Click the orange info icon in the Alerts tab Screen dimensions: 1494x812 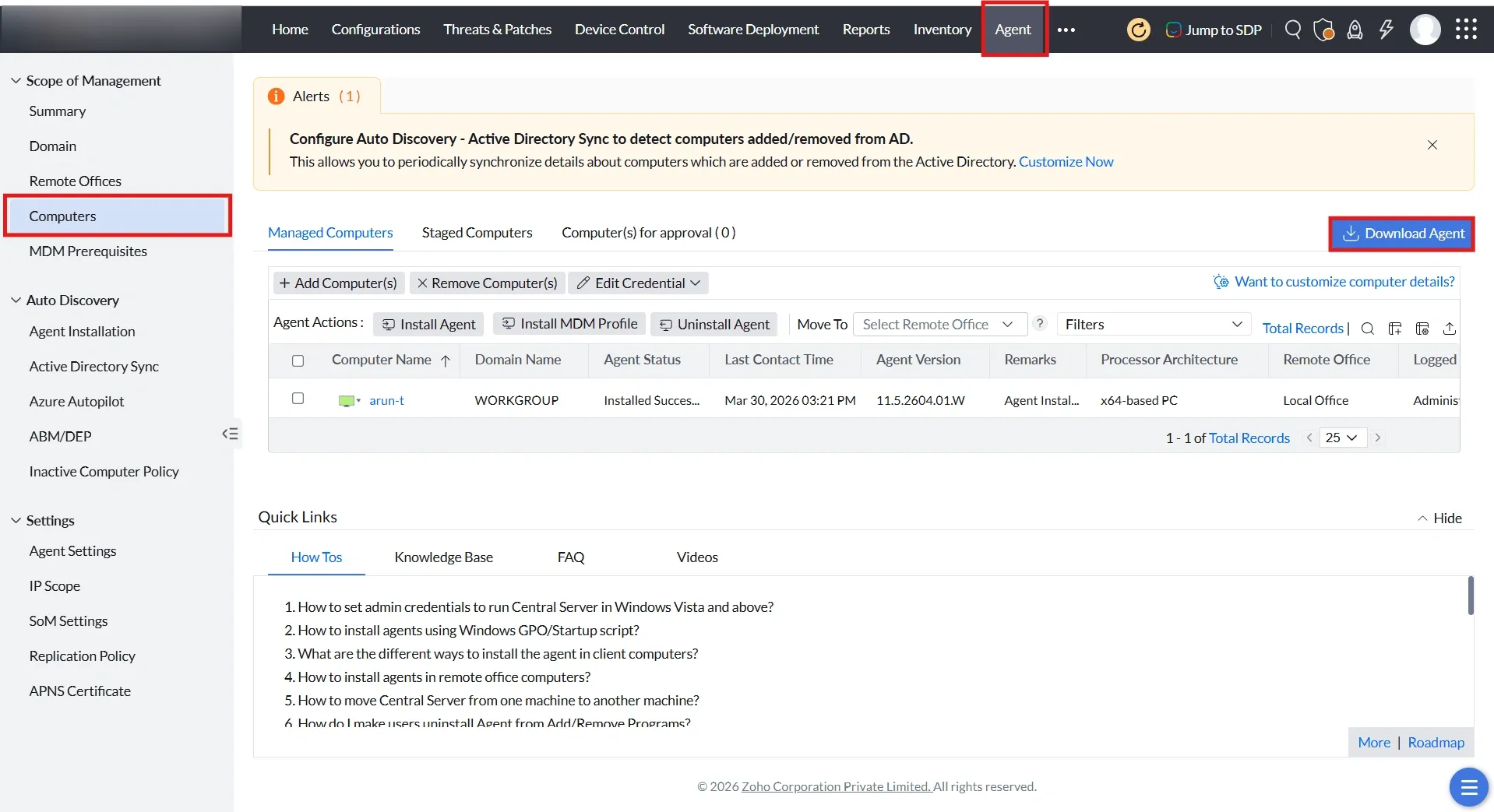click(x=276, y=96)
